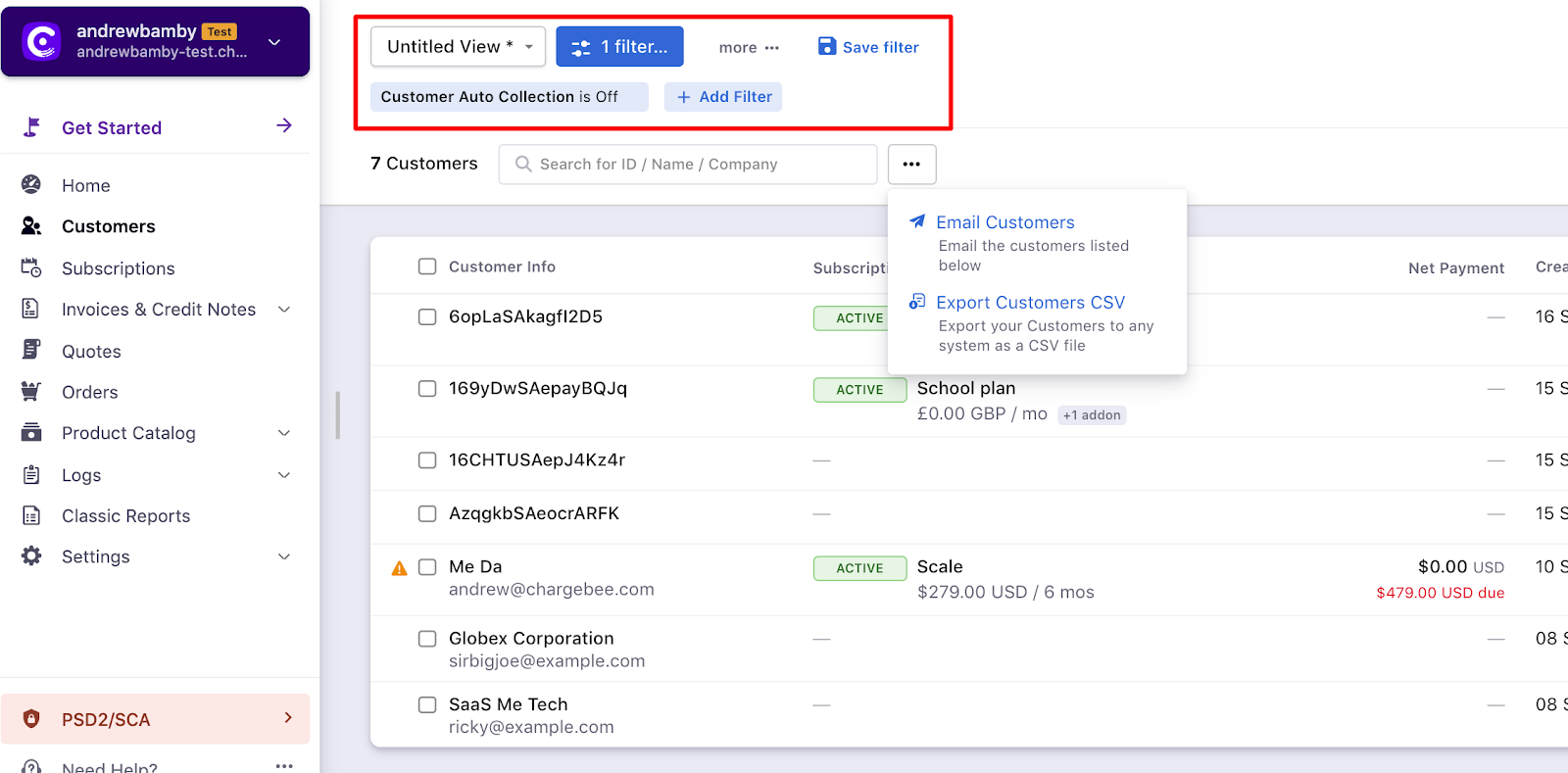
Task: Click the Subscriptions calendar icon
Action: [31, 267]
